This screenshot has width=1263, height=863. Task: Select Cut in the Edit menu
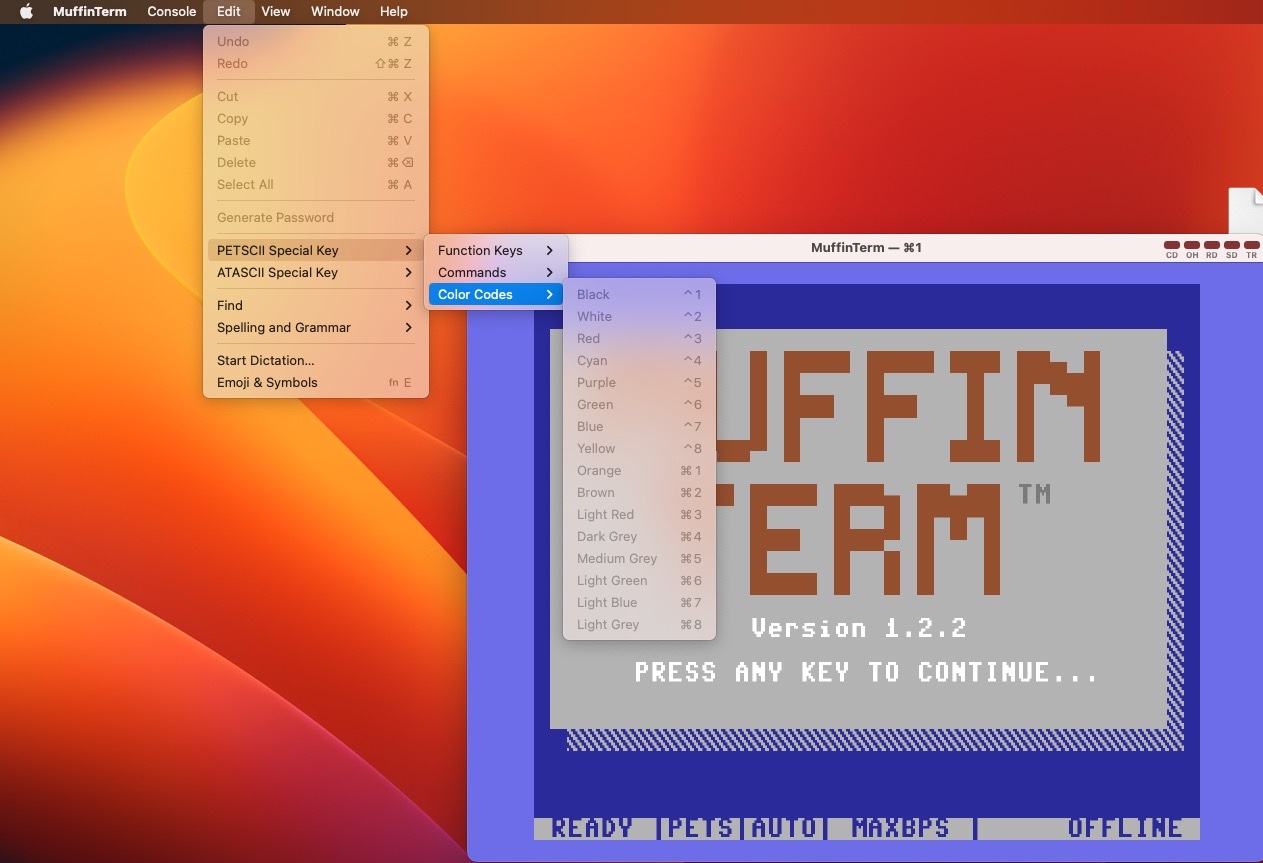316,96
